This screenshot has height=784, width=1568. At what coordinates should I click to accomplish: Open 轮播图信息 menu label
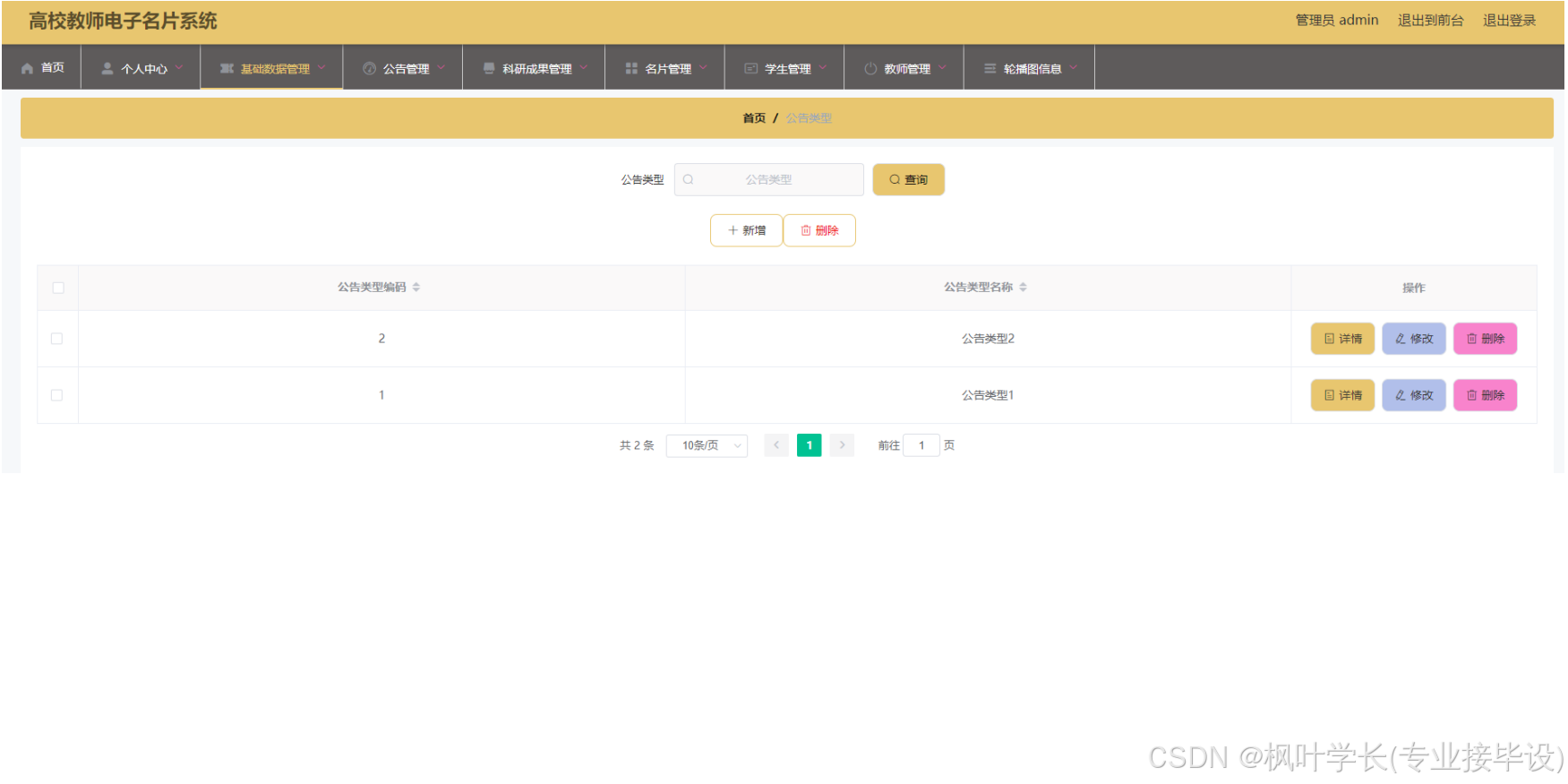coord(1032,68)
